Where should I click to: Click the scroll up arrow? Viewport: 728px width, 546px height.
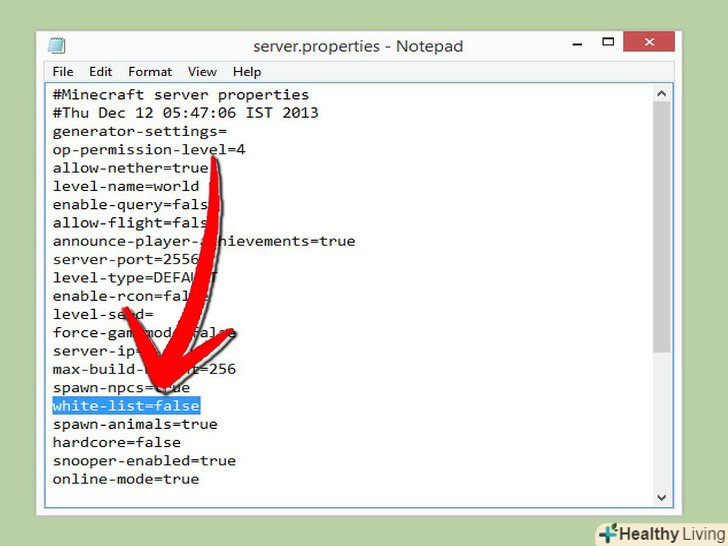(x=662, y=94)
